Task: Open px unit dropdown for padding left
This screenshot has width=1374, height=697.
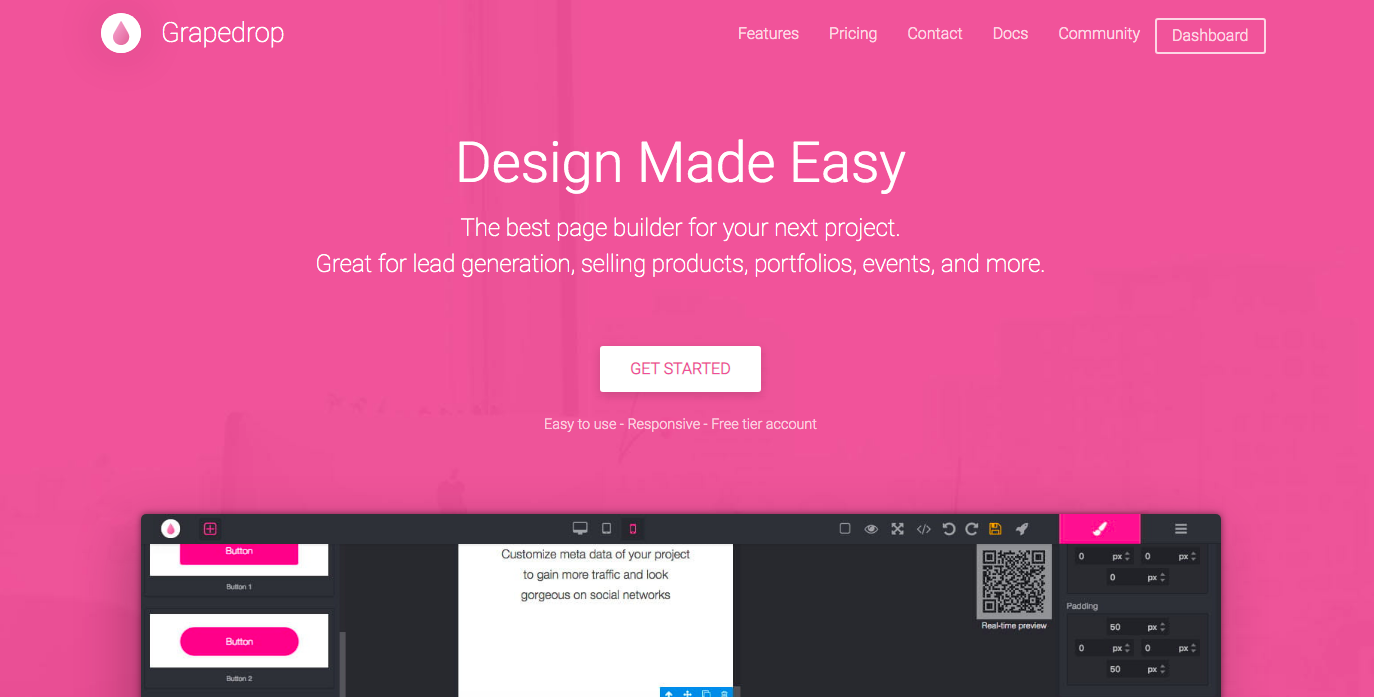Action: pos(1117,648)
